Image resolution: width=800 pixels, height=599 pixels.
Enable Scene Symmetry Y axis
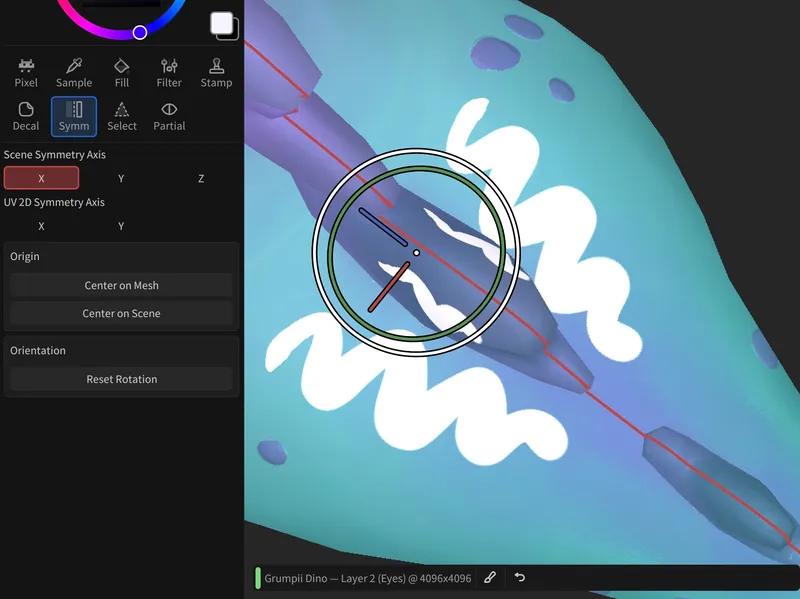click(x=121, y=178)
